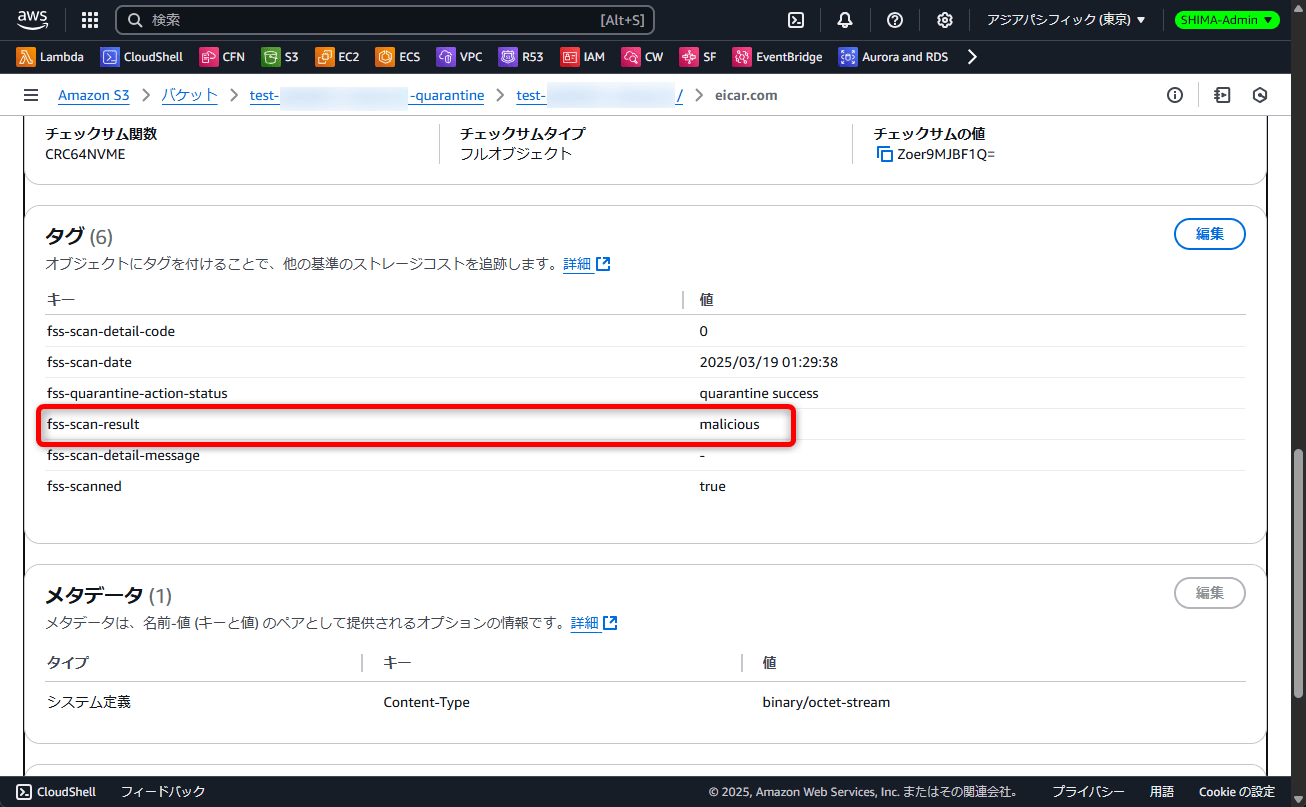Open the region selector アジアパシフィック (東京)

1066,20
